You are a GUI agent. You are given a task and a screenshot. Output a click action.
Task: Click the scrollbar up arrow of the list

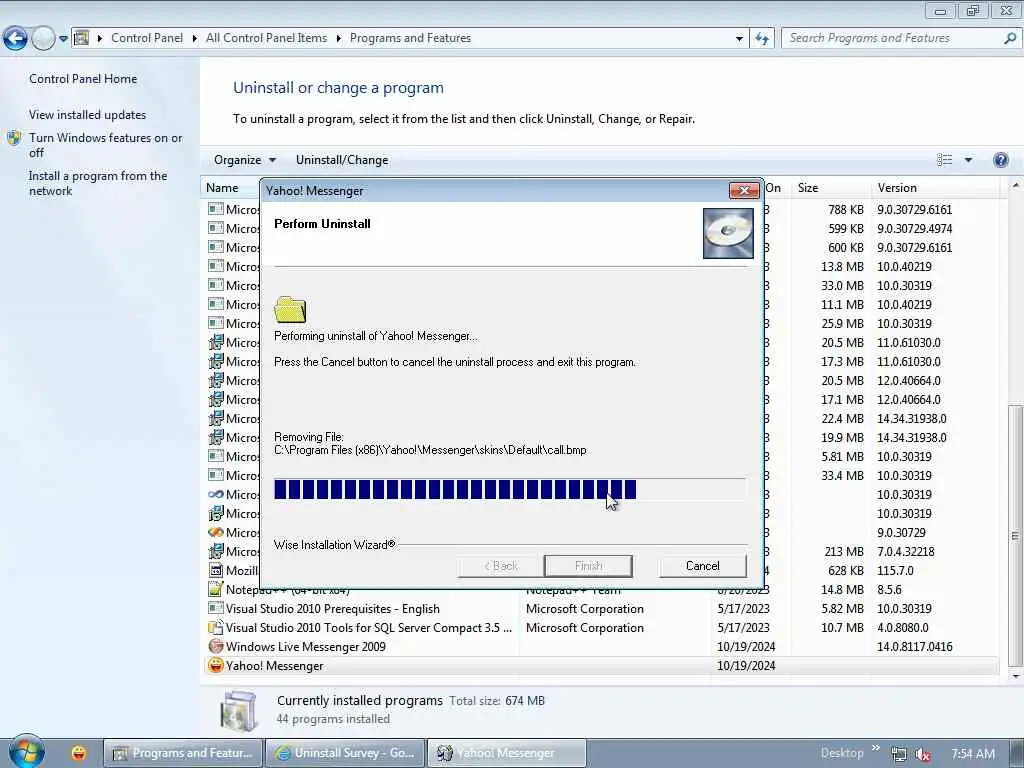pos(1016,186)
